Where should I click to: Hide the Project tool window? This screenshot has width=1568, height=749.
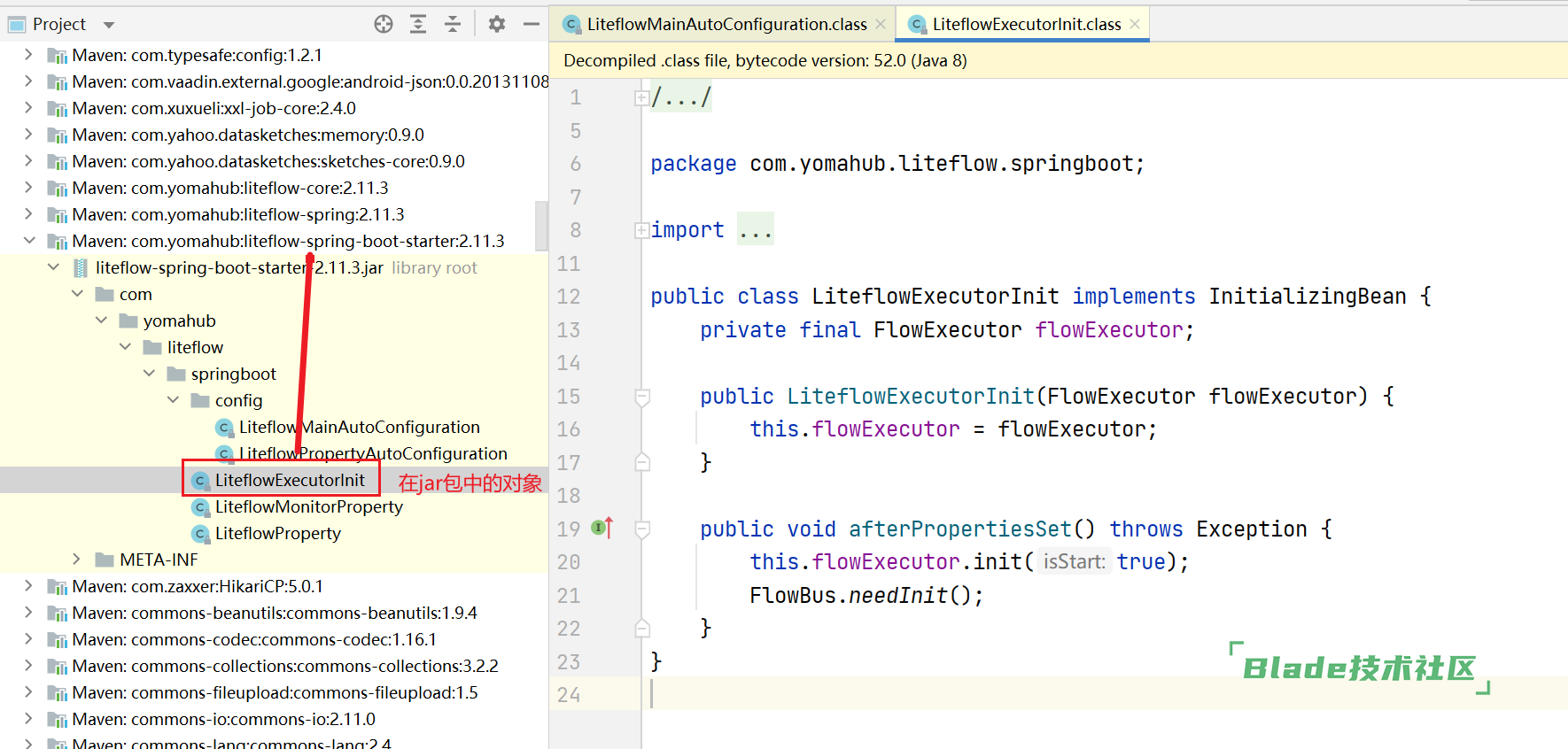[x=532, y=24]
